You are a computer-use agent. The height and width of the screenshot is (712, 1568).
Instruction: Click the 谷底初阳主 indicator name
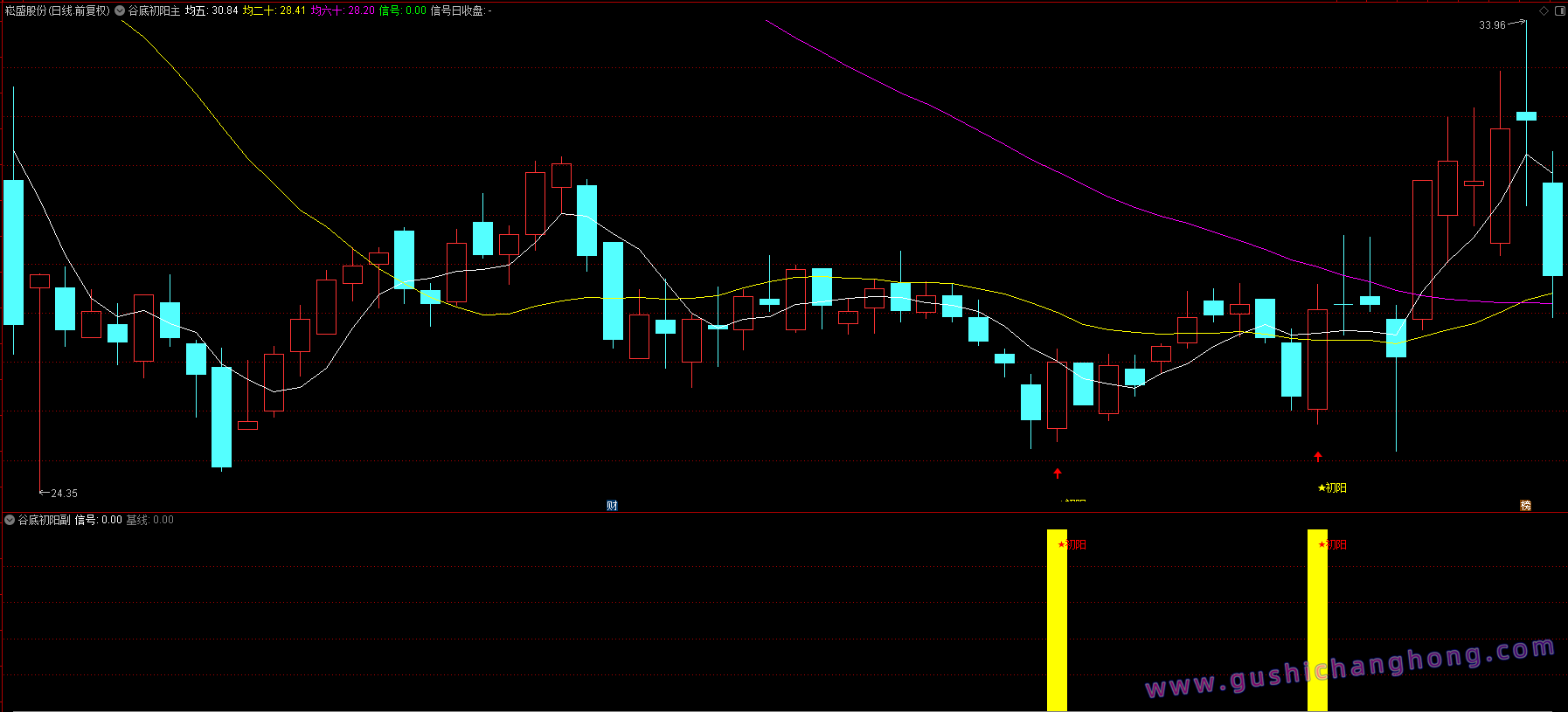(154, 10)
